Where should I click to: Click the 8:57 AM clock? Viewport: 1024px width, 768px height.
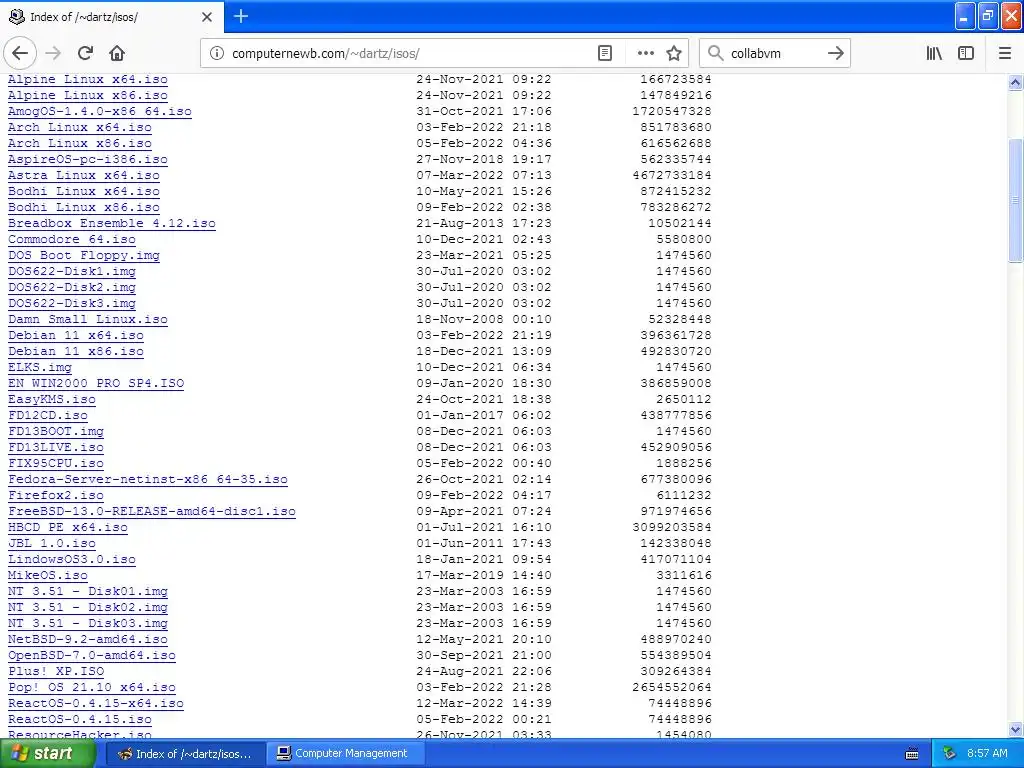pyautogui.click(x=987, y=754)
